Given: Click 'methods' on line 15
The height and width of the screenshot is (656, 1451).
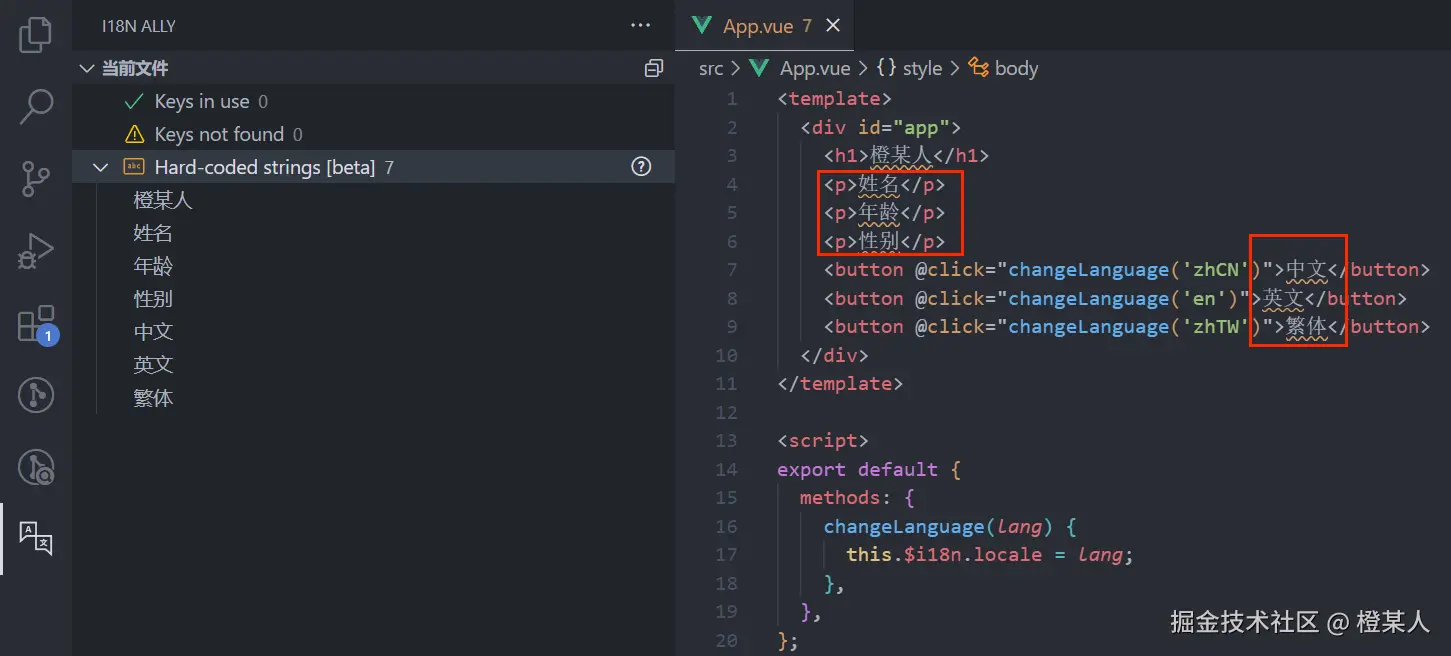Looking at the screenshot, I should (840, 498).
